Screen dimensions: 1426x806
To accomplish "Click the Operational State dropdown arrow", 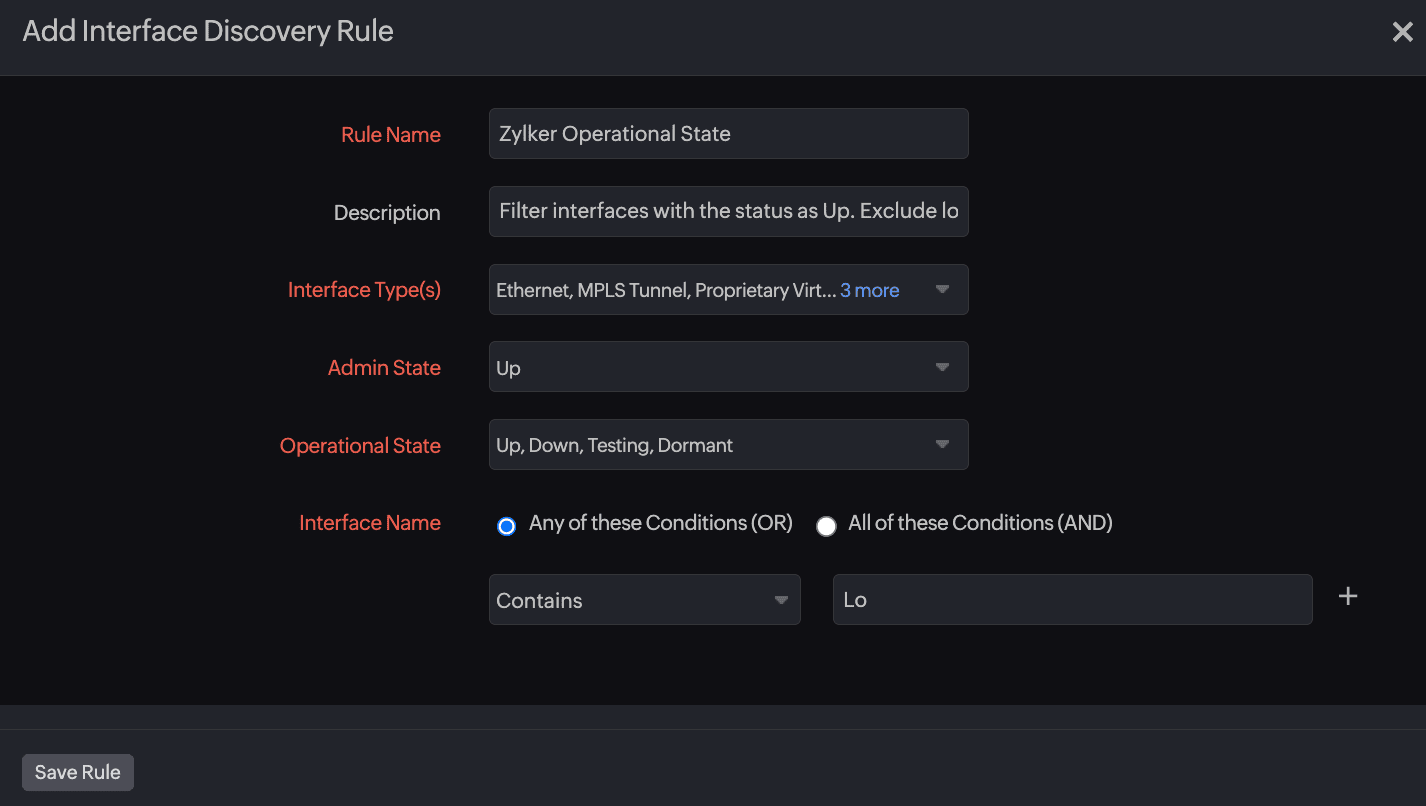I will [942, 444].
